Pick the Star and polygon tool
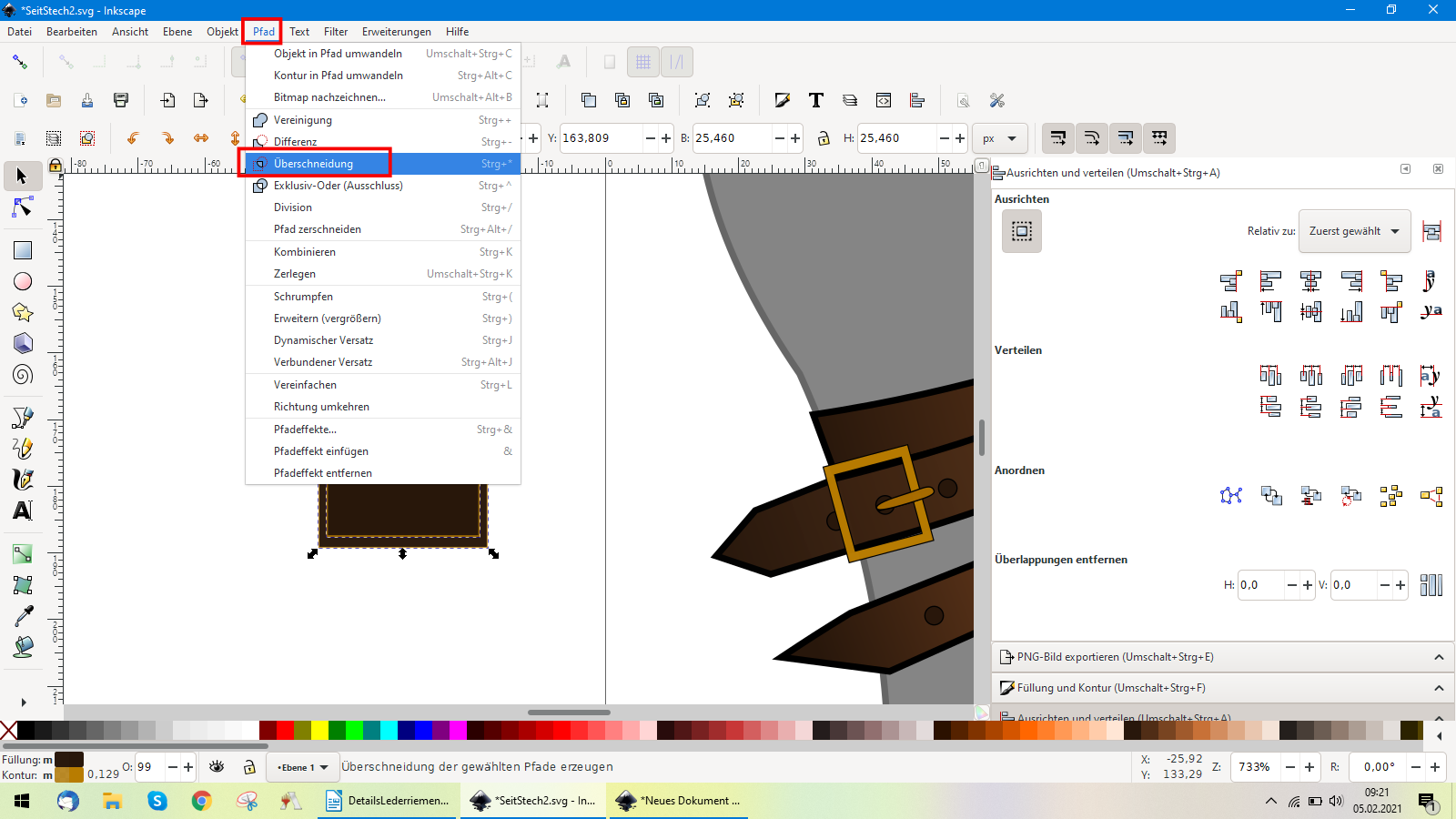The width and height of the screenshot is (1456, 819). (23, 312)
